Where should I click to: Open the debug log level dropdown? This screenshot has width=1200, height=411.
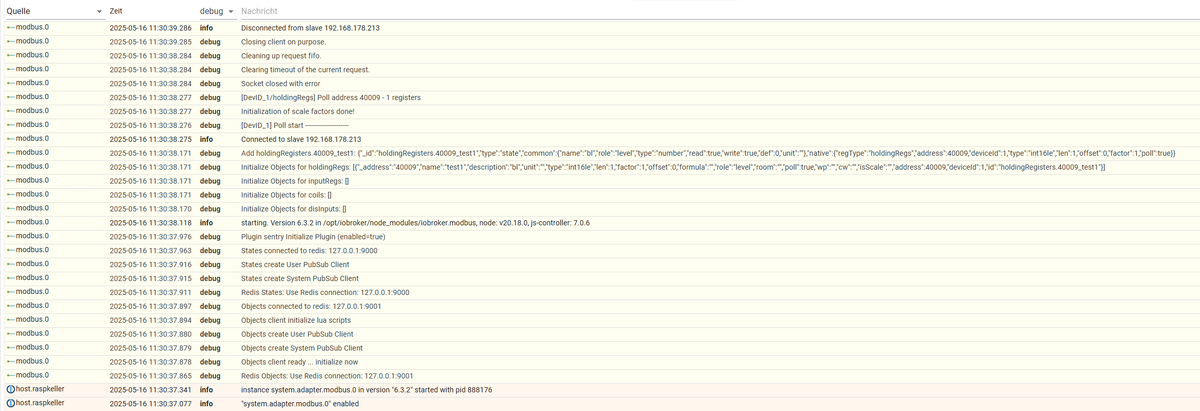(217, 11)
